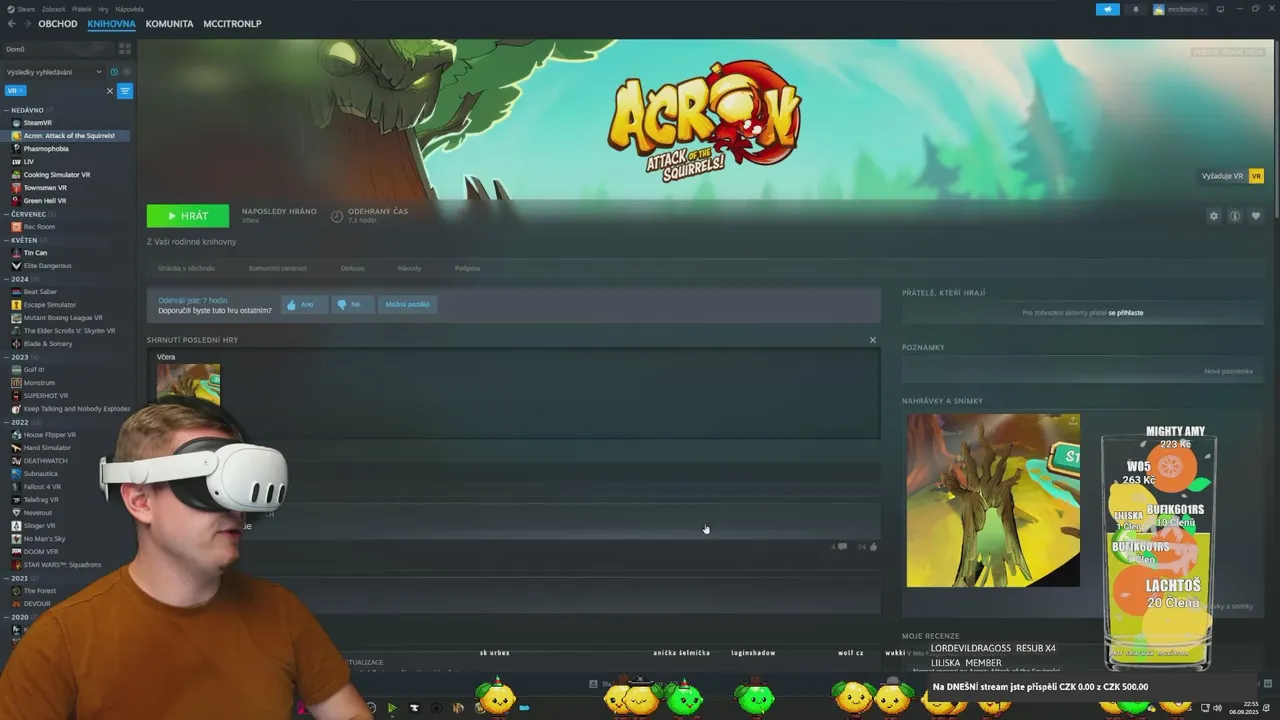The image size is (1280, 720).
Task: Click se přihlaste friends link
Action: 1125,313
